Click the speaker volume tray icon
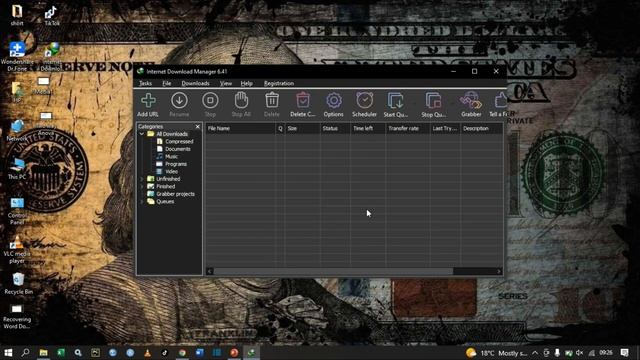Image resolution: width=640 pixels, height=360 pixels. pyautogui.click(x=580, y=353)
